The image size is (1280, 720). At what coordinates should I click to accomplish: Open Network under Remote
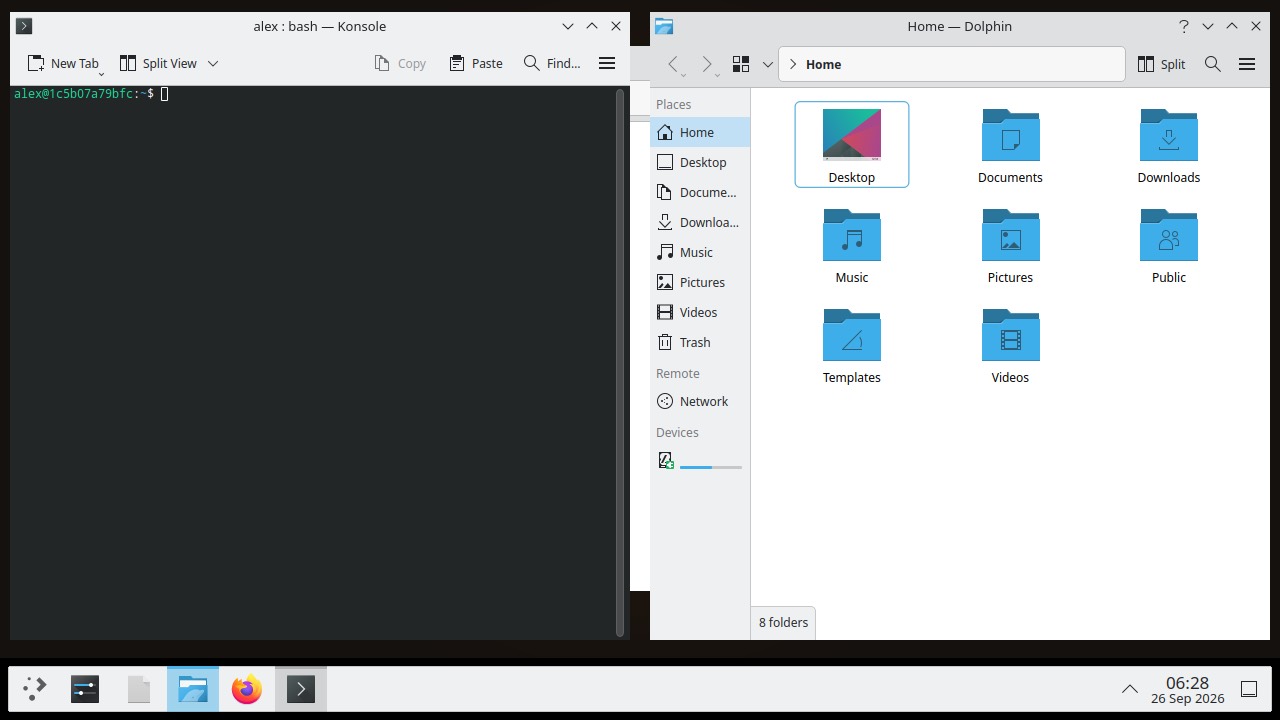coord(700,401)
